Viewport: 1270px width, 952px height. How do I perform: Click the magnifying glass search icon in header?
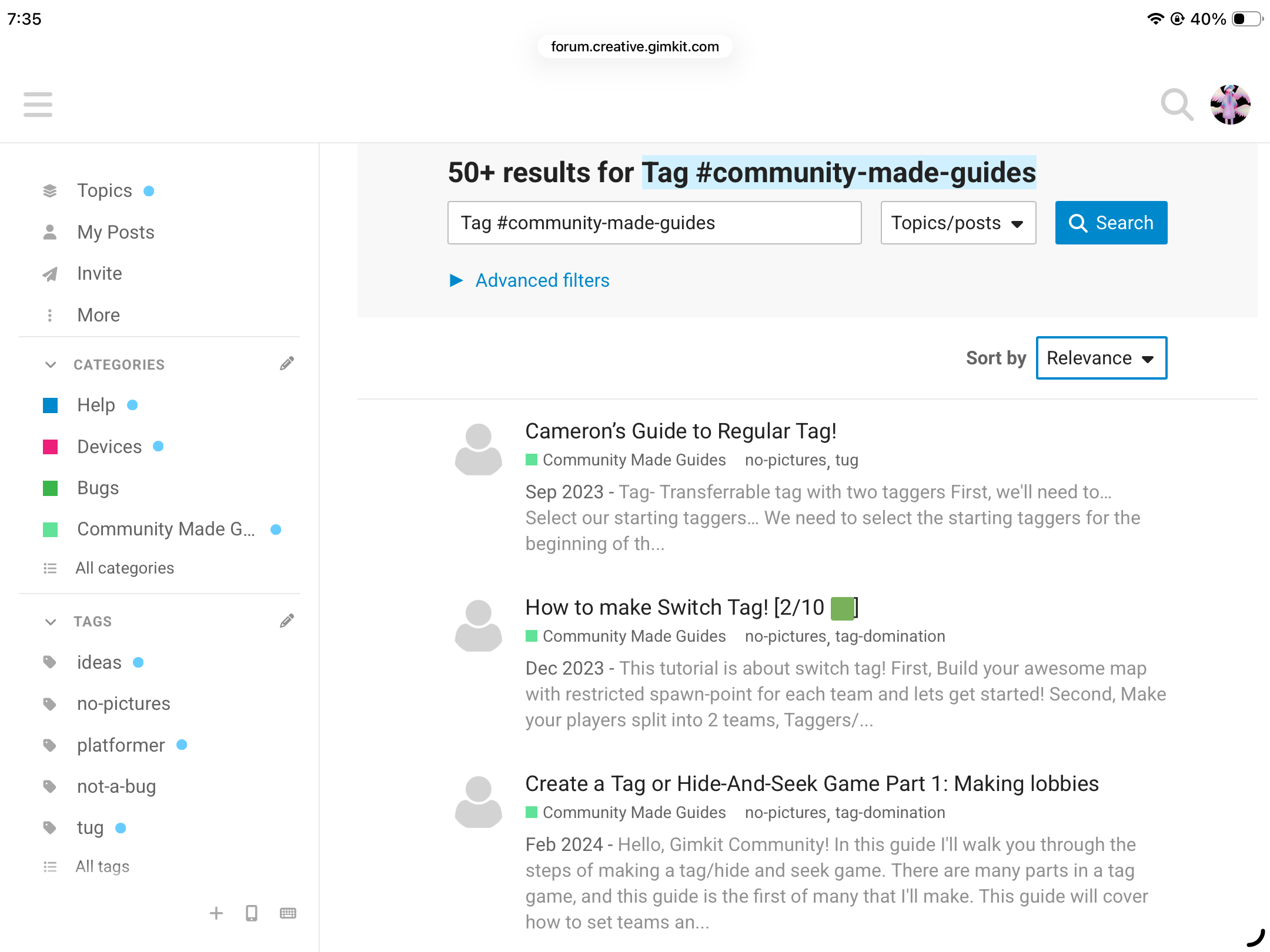pos(1177,105)
